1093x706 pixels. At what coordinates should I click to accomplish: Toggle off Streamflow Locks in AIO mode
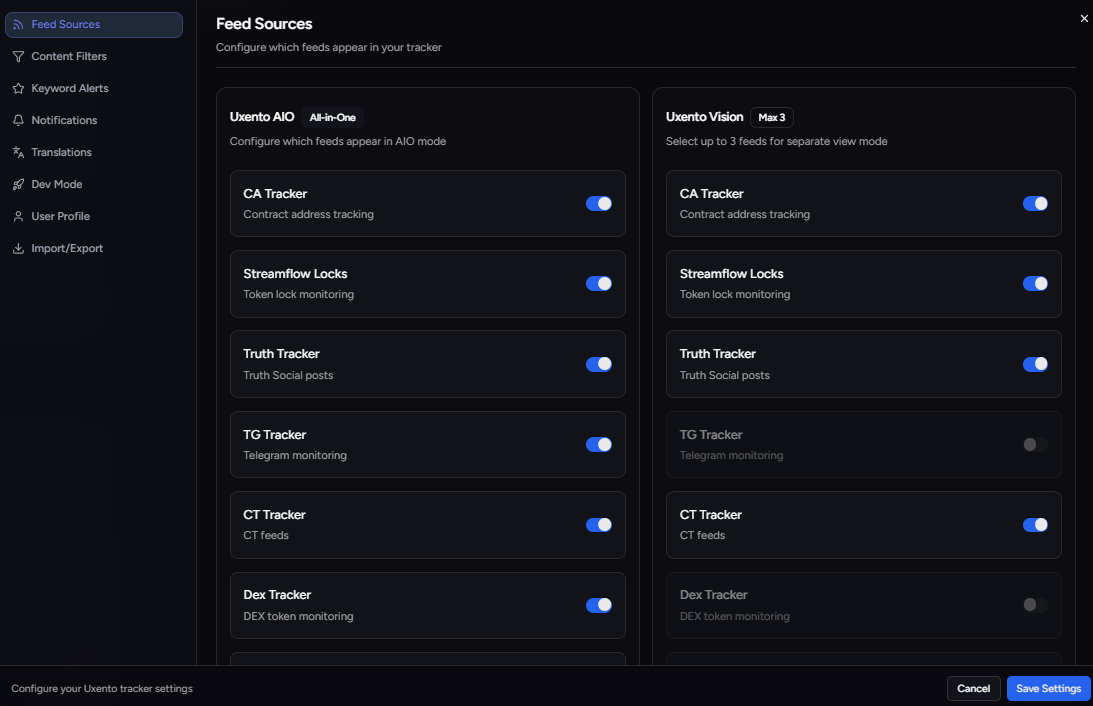(x=598, y=283)
